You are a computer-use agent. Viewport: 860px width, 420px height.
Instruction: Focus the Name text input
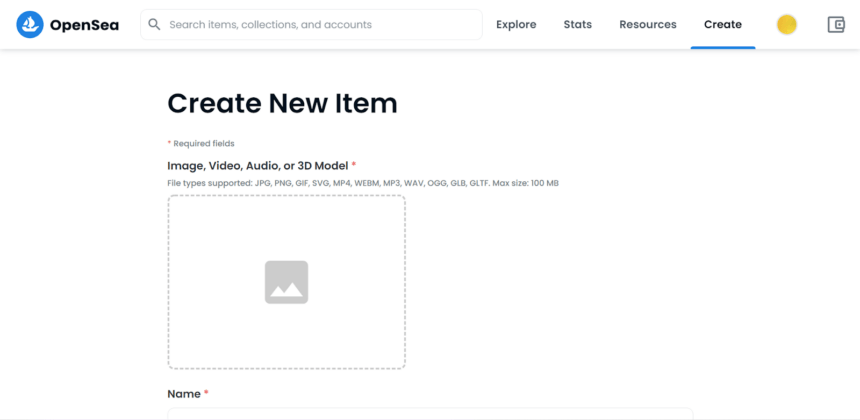point(430,413)
